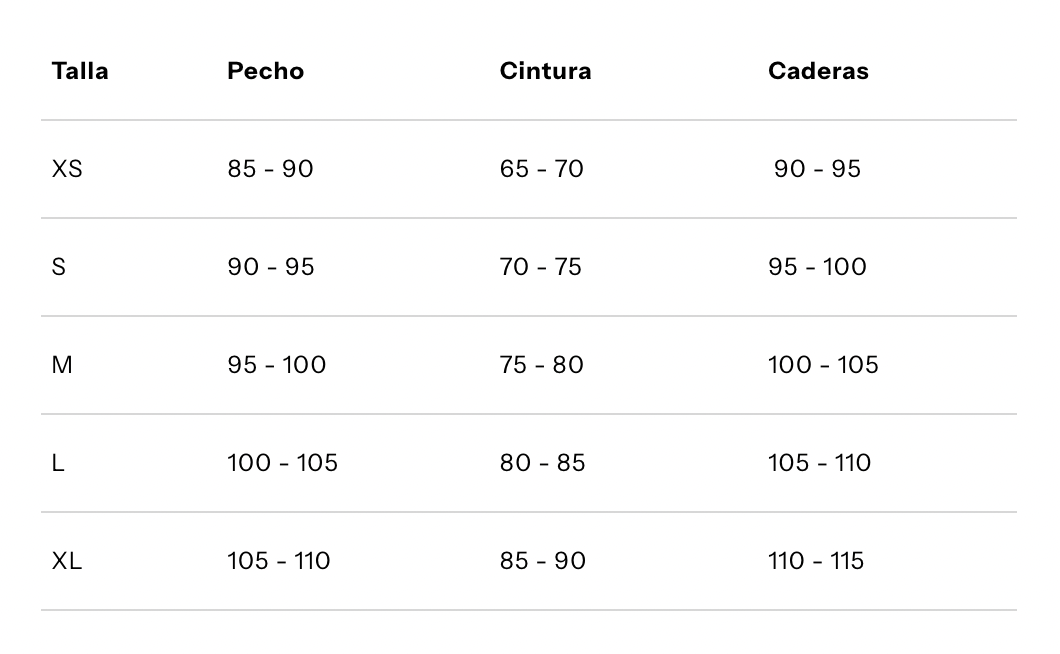
Task: Select the L size row label
Action: (x=58, y=463)
